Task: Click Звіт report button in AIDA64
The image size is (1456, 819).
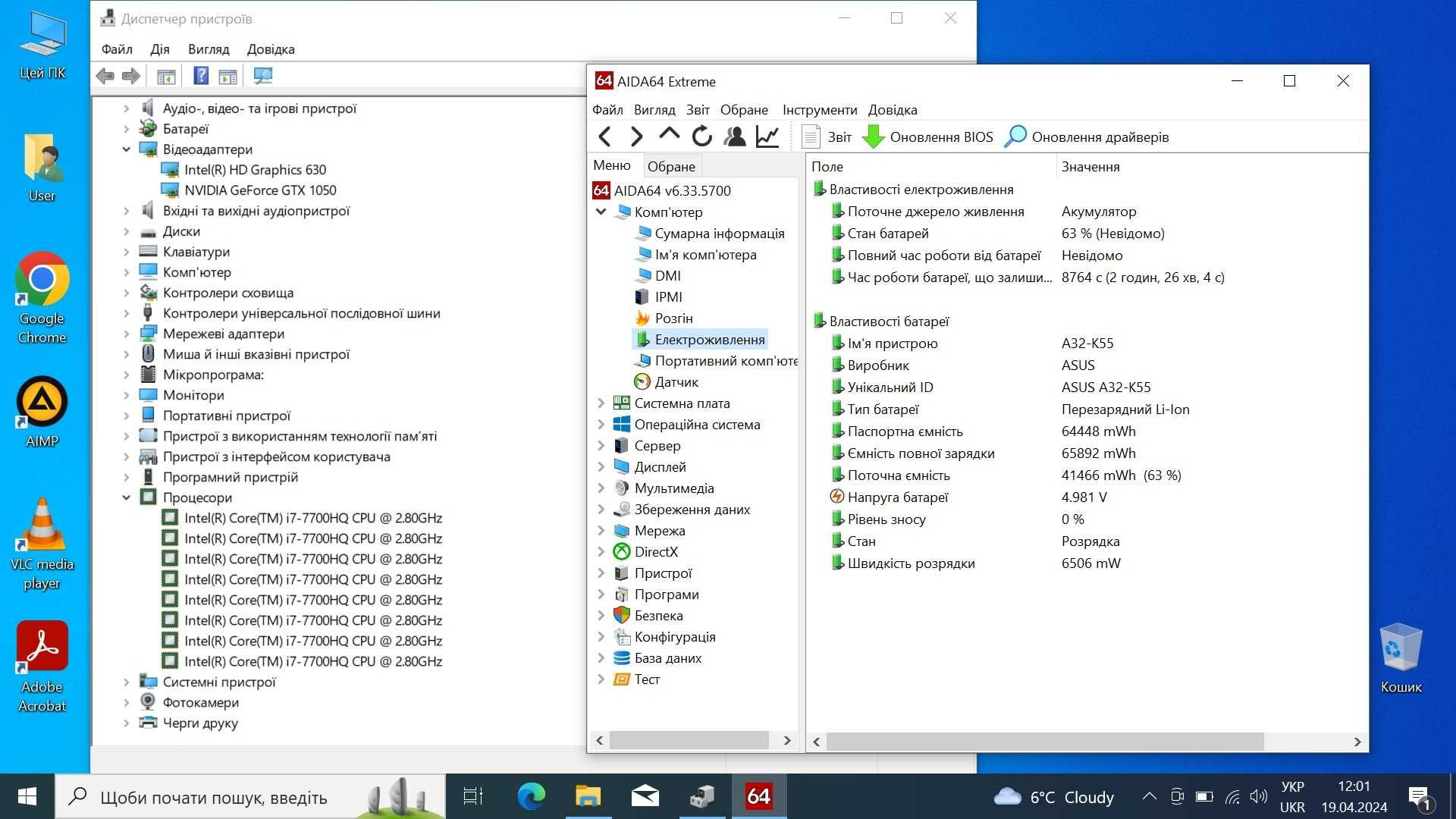Action: (827, 136)
